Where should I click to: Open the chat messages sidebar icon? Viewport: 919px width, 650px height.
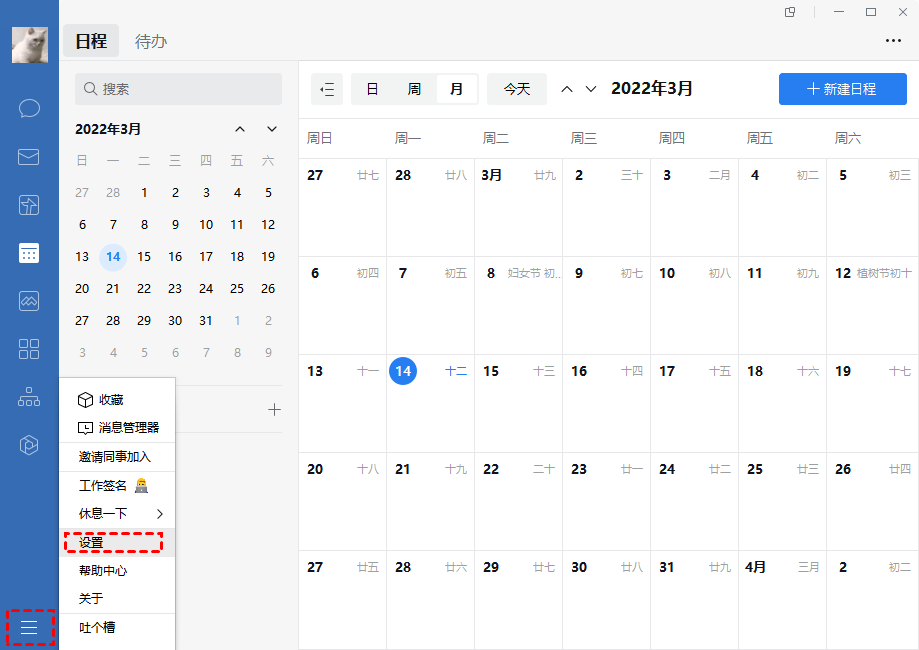pos(29,108)
